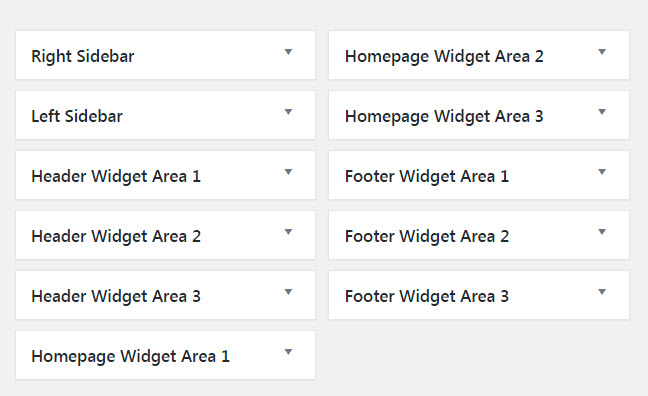648x396 pixels.
Task: Click Footer Widget Area 3 title
Action: click(427, 297)
